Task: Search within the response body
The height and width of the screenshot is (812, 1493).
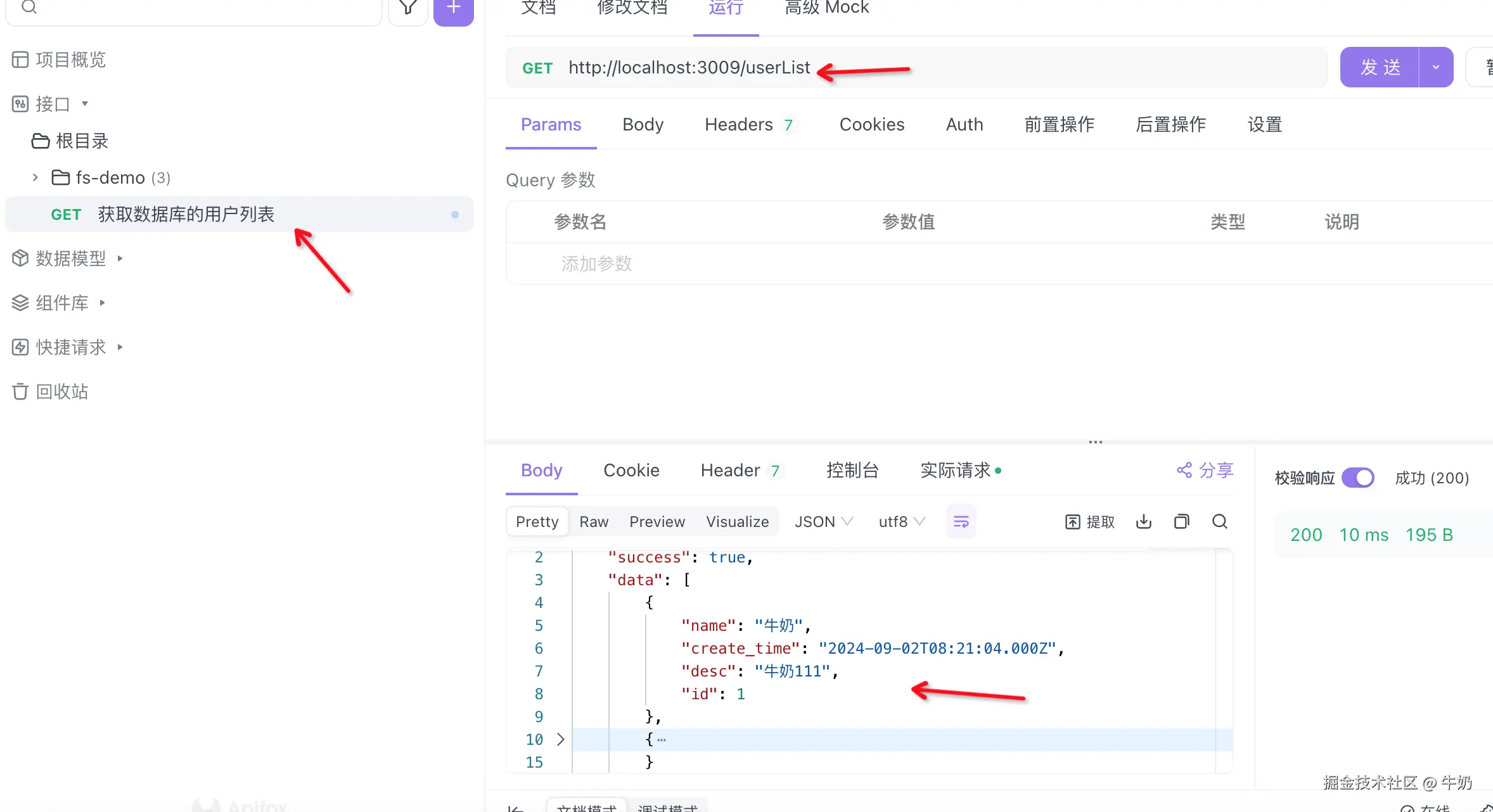Action: click(1219, 521)
